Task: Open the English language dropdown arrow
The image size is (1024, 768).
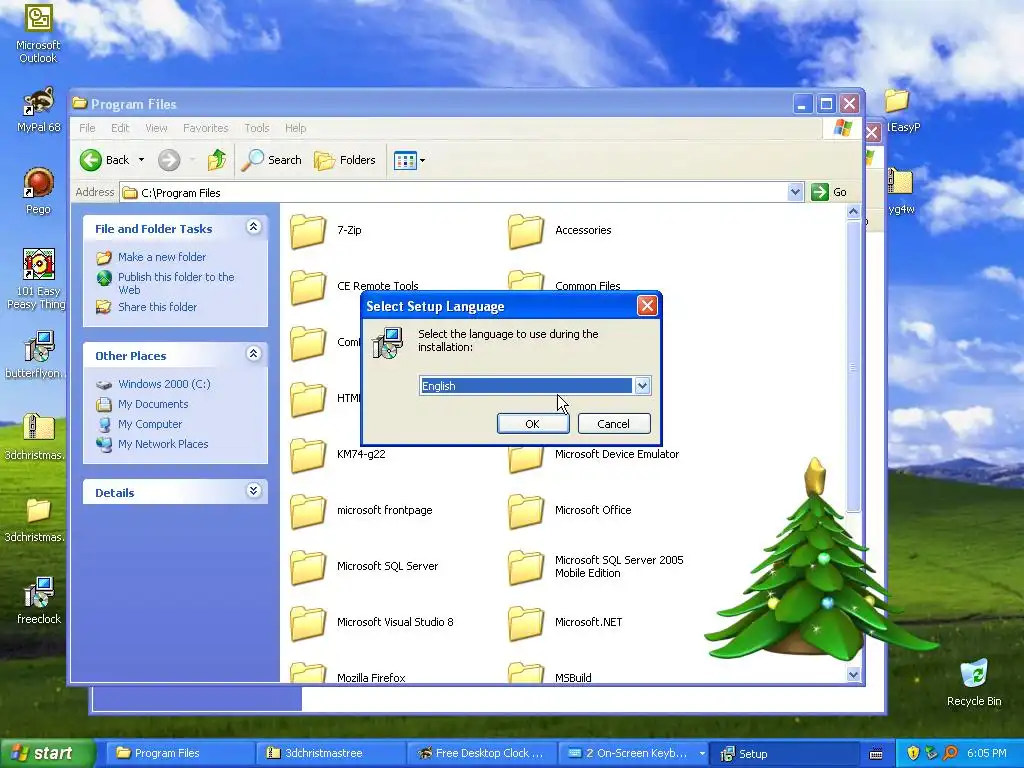Action: click(642, 386)
